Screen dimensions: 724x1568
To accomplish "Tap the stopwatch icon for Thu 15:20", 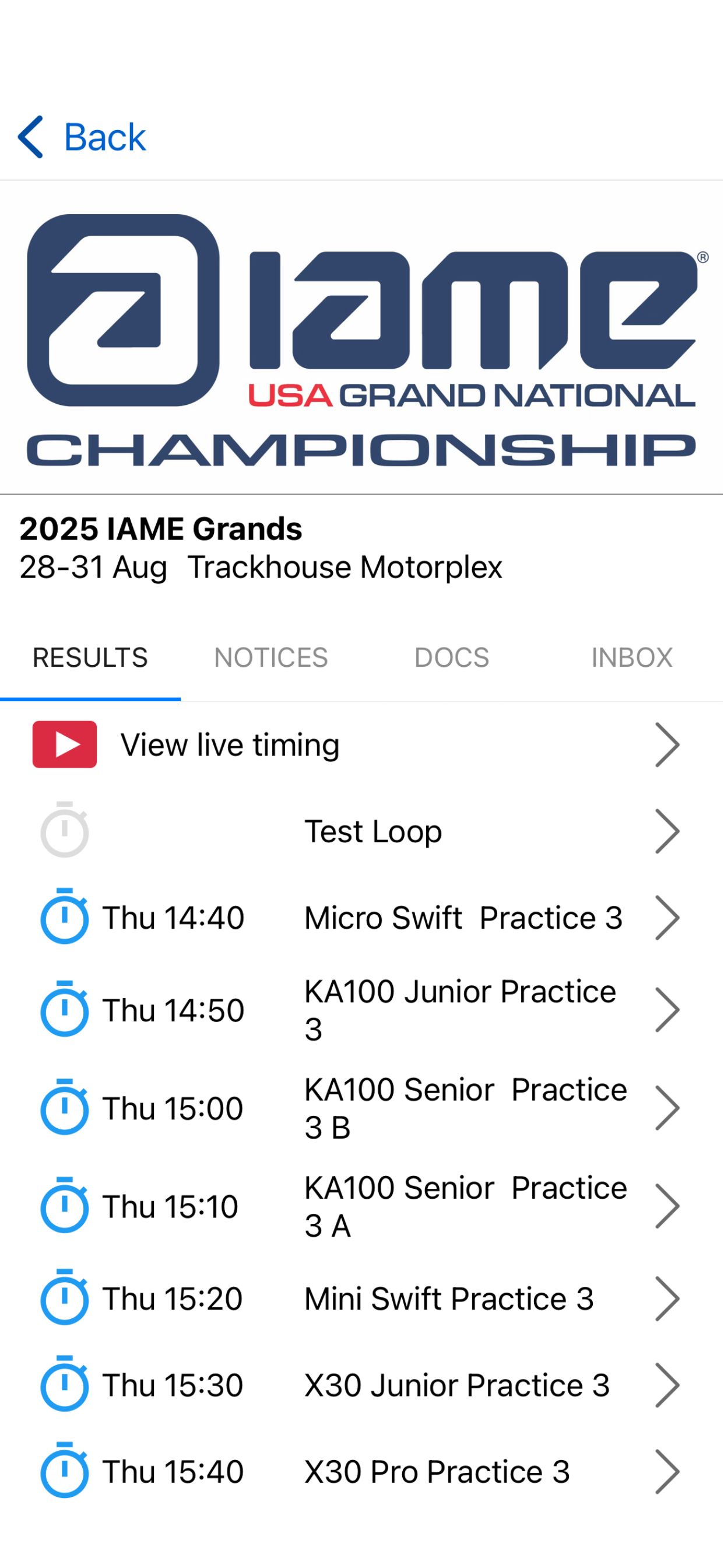I will (x=65, y=1298).
